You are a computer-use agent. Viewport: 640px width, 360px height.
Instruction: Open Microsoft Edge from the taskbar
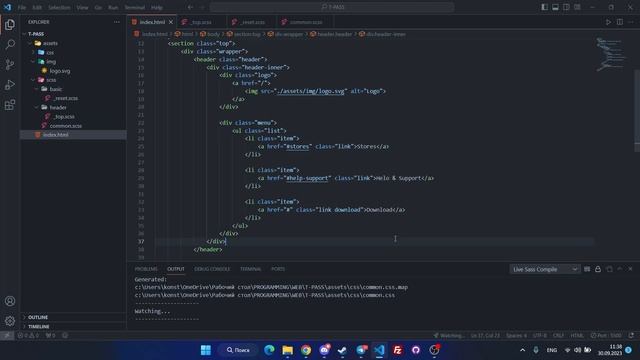point(269,350)
